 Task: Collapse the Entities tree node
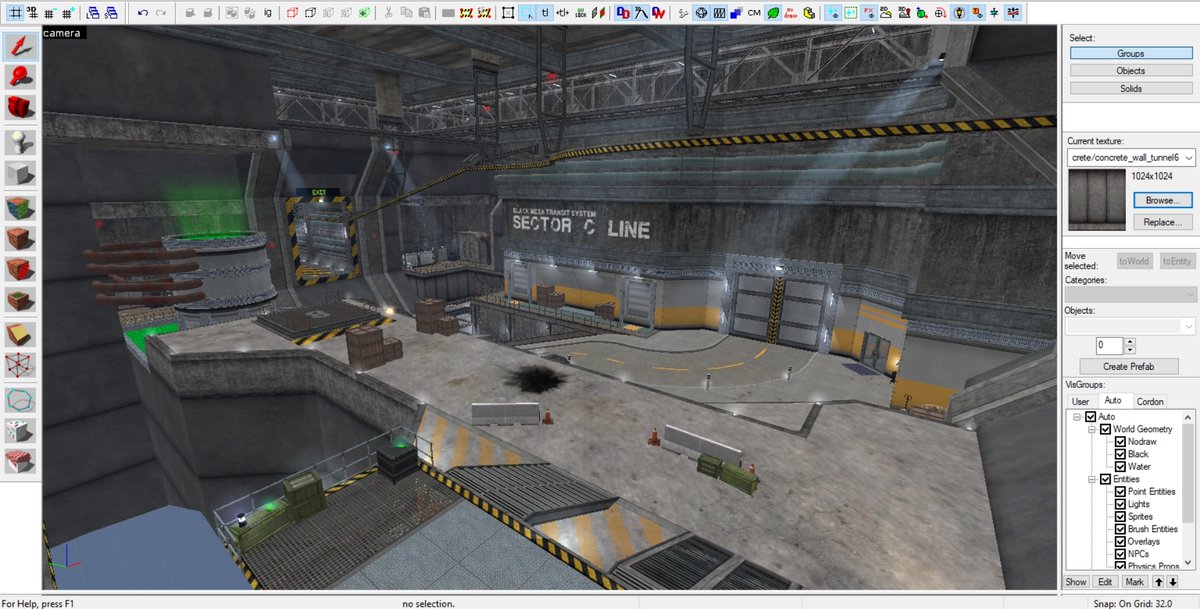(1092, 479)
